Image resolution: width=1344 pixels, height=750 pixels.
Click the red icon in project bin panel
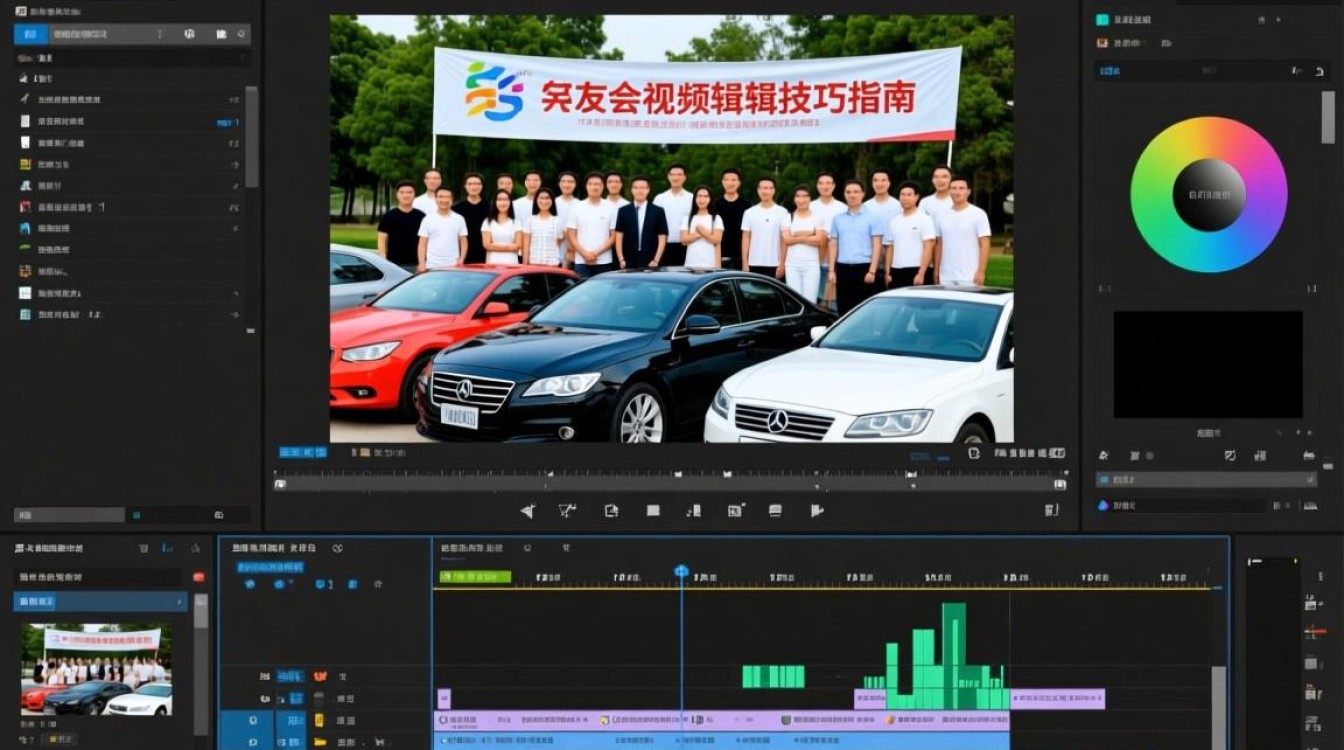(198, 577)
